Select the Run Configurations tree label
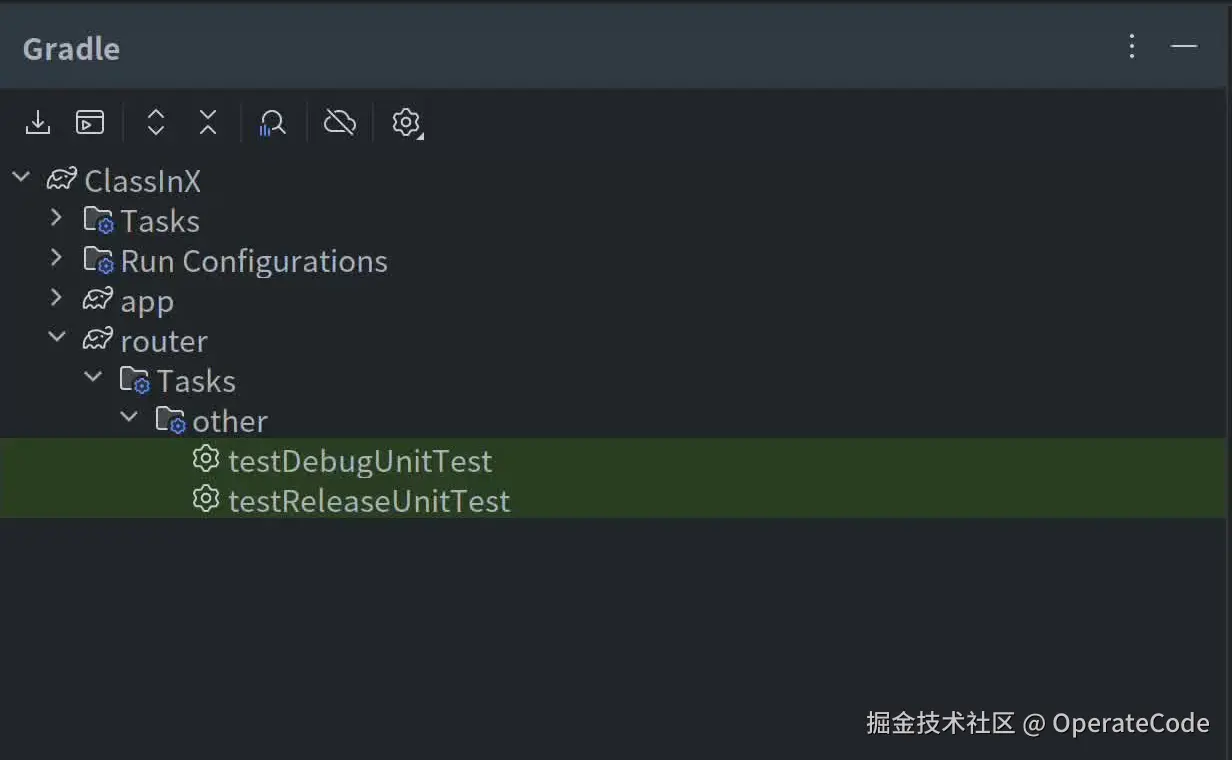This screenshot has height=760, width=1232. (254, 261)
